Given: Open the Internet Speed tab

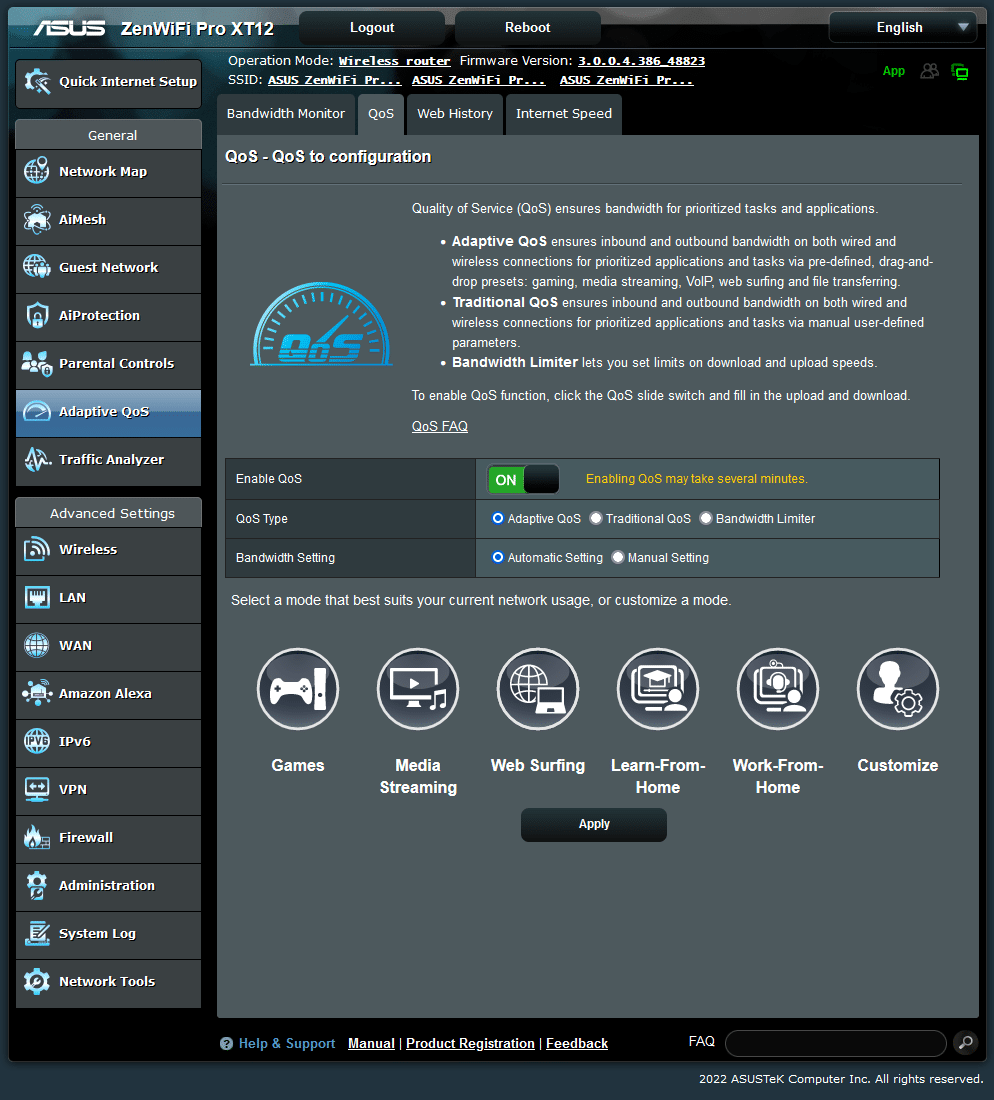Looking at the screenshot, I should click(x=564, y=114).
